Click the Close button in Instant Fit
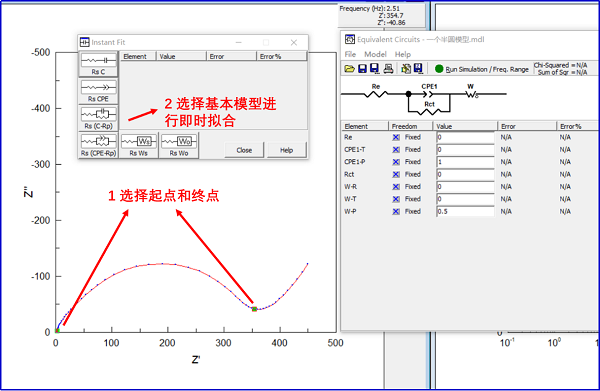The width and height of the screenshot is (600, 391). coord(244,150)
